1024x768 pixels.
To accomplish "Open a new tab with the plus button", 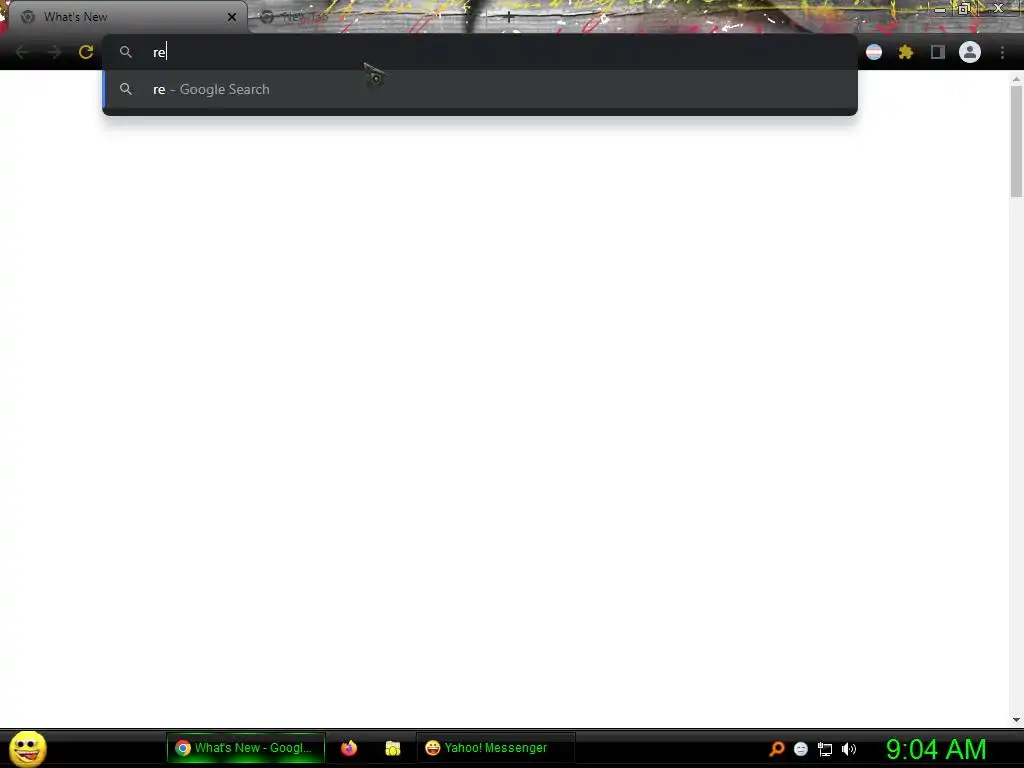I will pyautogui.click(x=509, y=18).
